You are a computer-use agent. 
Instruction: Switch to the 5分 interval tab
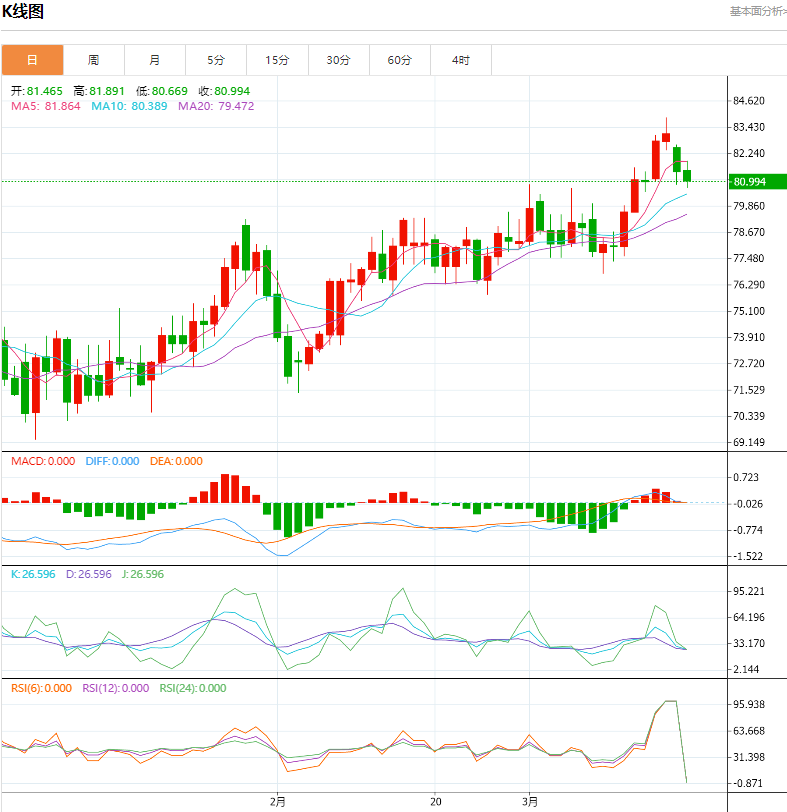pyautogui.click(x=216, y=60)
